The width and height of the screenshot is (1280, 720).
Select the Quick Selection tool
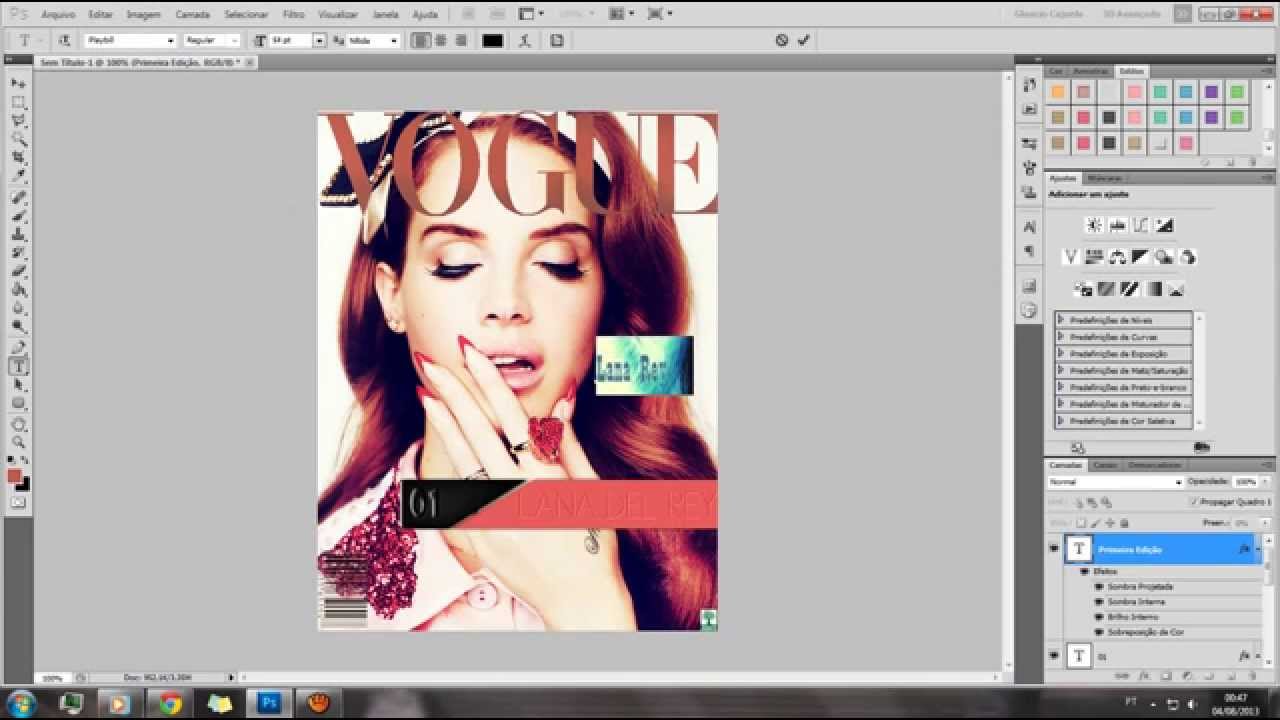18,139
